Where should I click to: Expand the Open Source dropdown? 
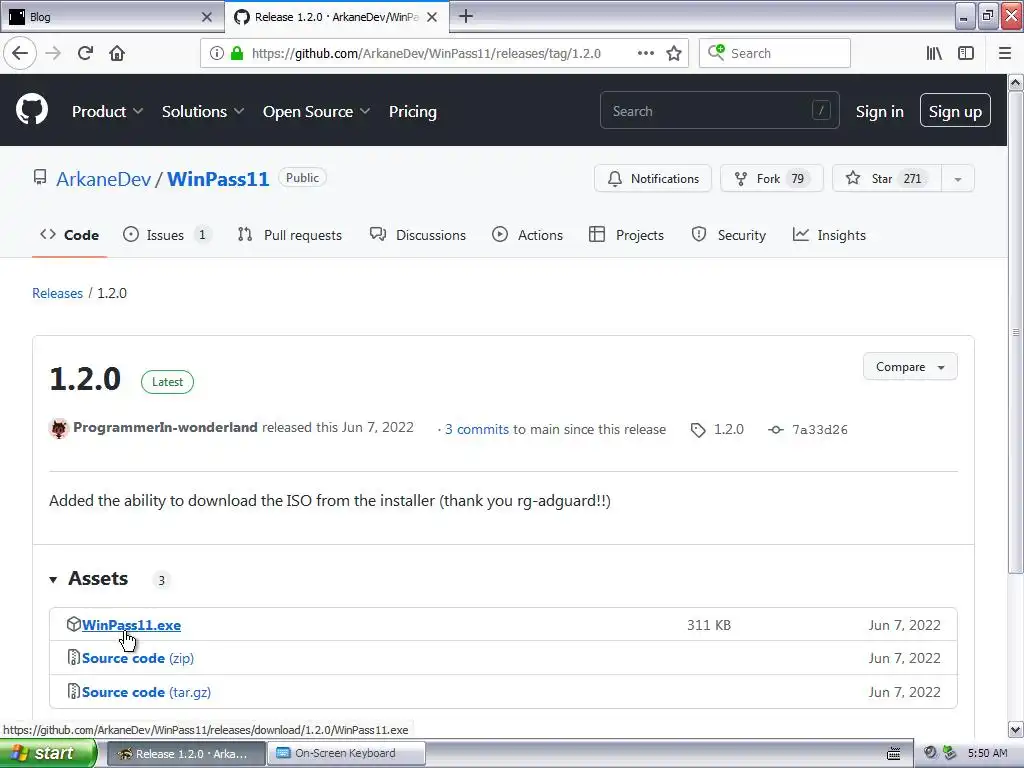pyautogui.click(x=317, y=112)
